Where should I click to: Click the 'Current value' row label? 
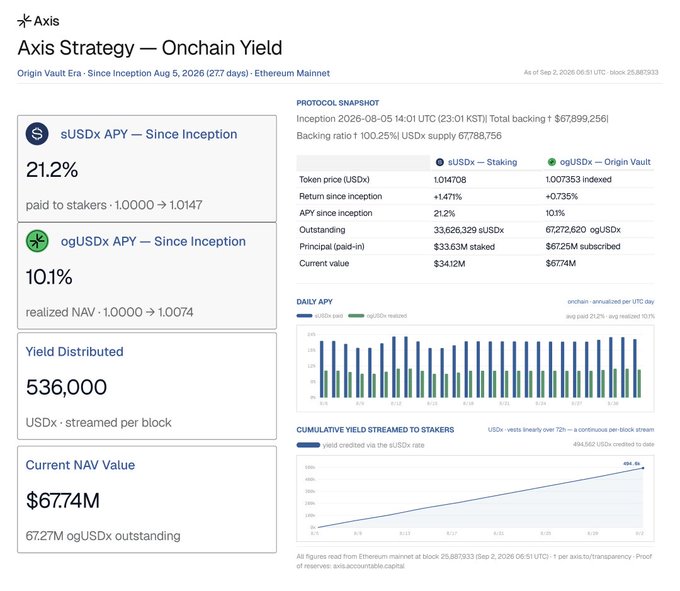click(324, 264)
